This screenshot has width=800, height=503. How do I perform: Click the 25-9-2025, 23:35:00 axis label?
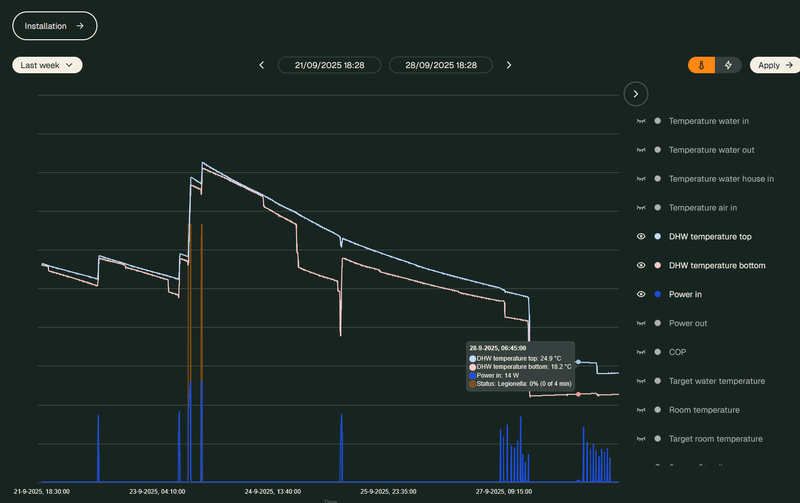[388, 492]
